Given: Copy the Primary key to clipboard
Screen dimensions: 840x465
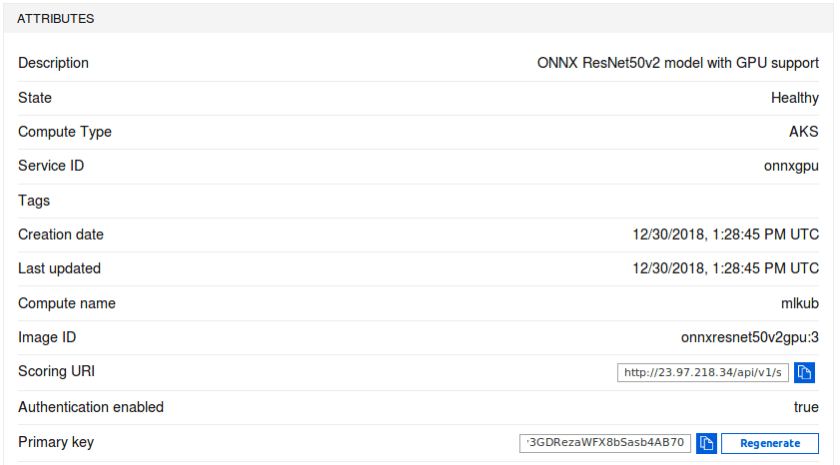Looking at the screenshot, I should (707, 443).
